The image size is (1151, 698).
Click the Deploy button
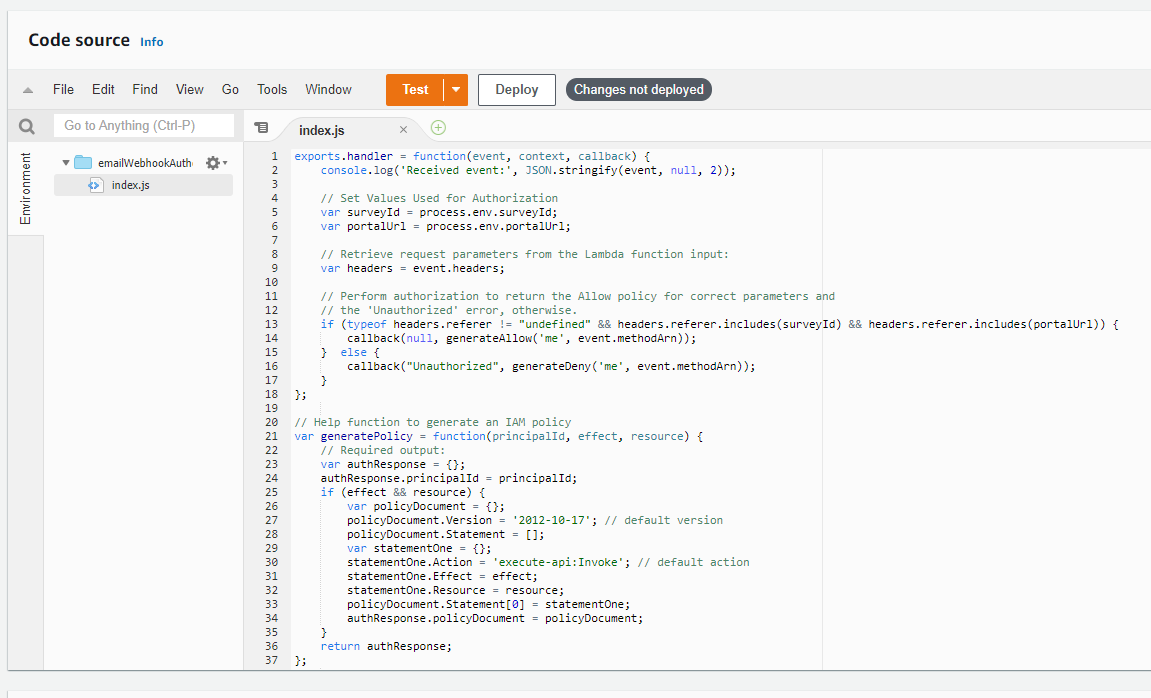(x=516, y=89)
